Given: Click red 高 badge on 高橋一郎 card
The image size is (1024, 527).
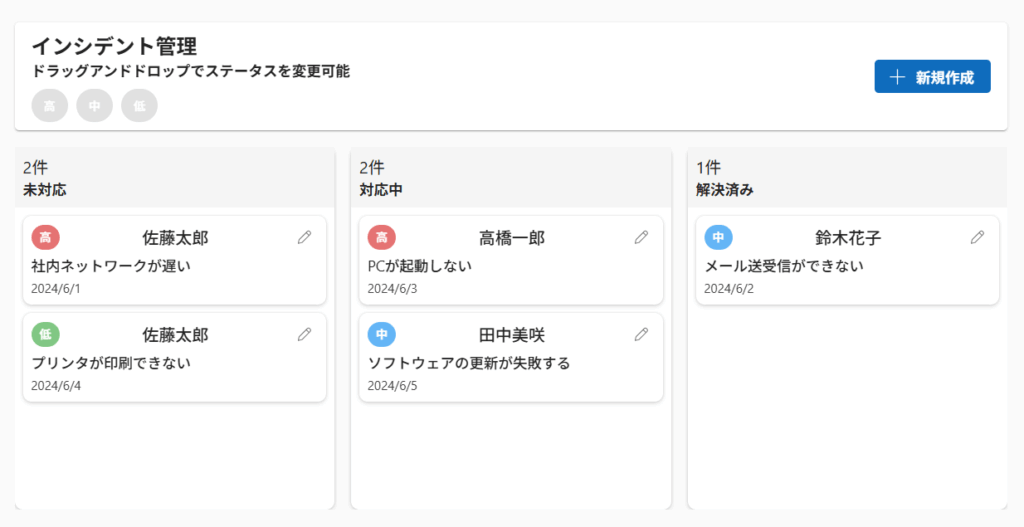Looking at the screenshot, I should (382, 237).
